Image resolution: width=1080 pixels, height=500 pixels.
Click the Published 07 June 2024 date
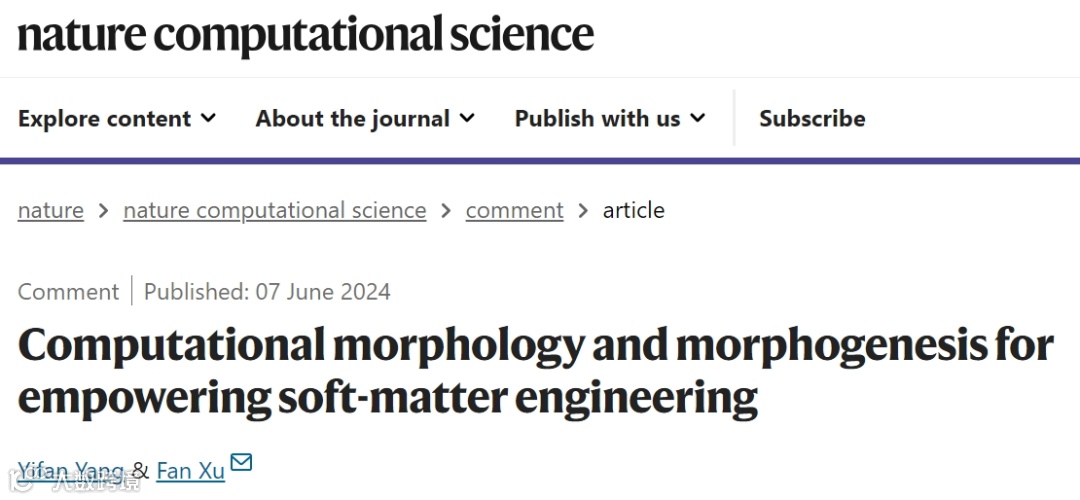pyautogui.click(x=267, y=292)
